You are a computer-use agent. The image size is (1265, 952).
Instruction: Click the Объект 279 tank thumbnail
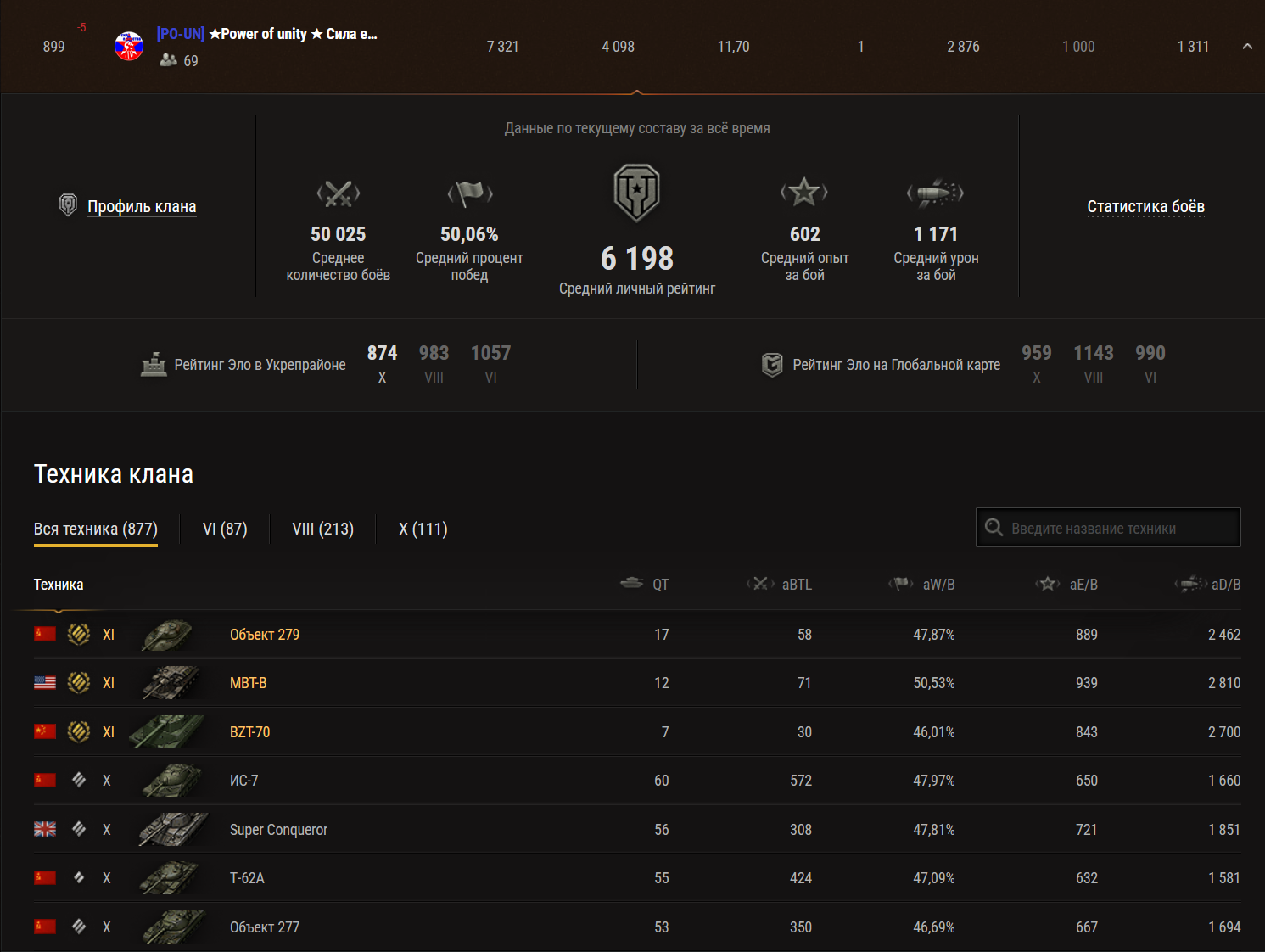(x=168, y=635)
